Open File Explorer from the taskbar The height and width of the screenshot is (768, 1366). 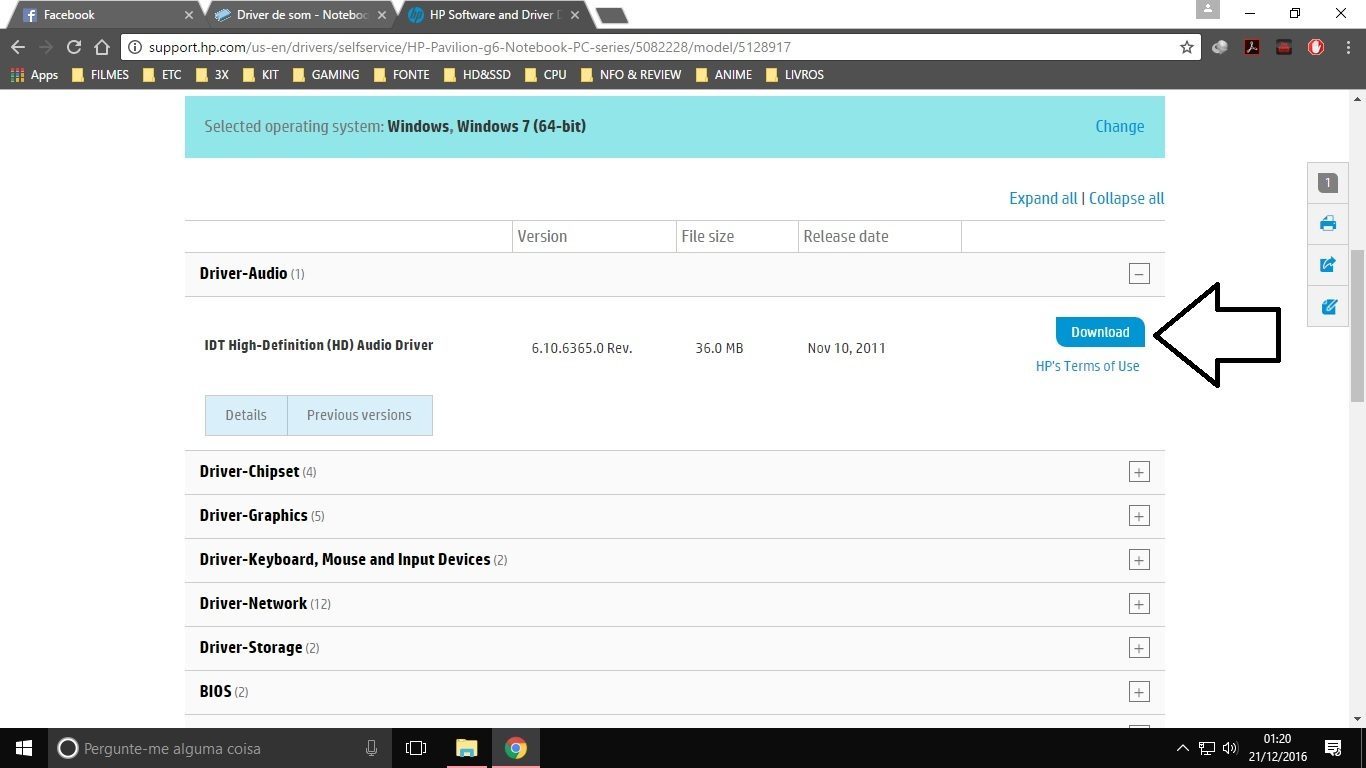[x=466, y=748]
